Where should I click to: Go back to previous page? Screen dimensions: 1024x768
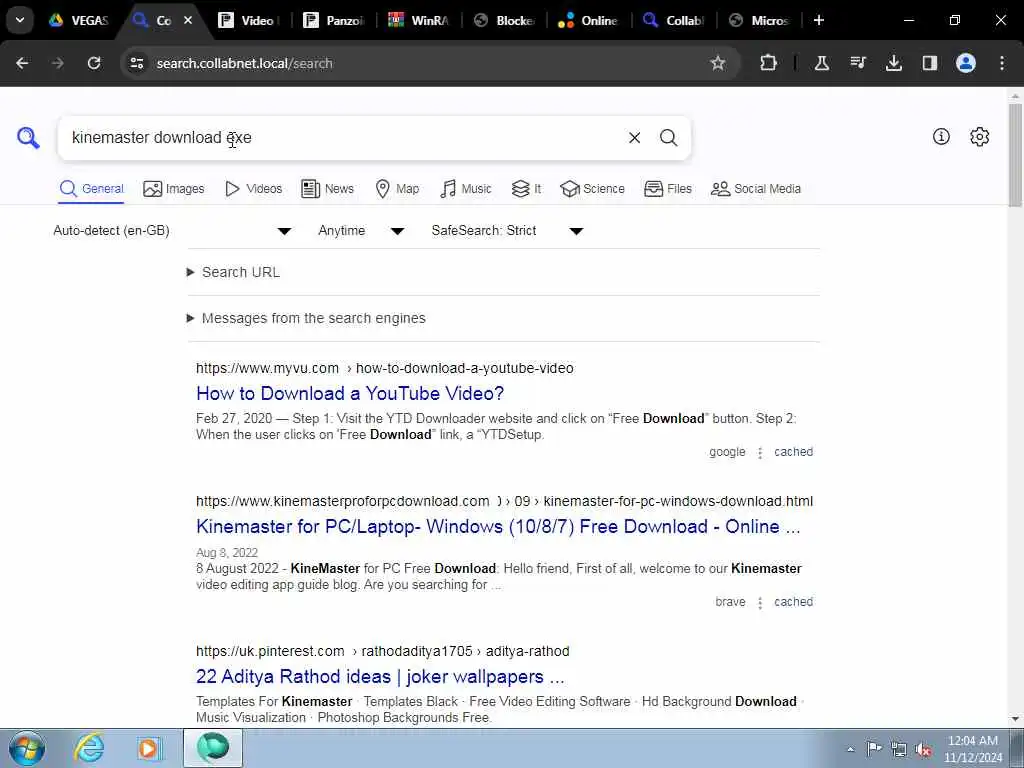coord(22,63)
